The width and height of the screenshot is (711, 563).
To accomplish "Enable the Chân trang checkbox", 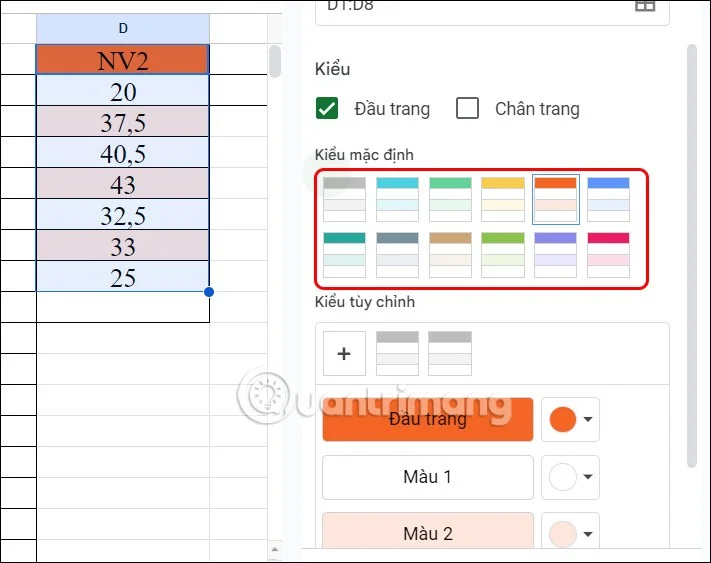I will tap(467, 108).
